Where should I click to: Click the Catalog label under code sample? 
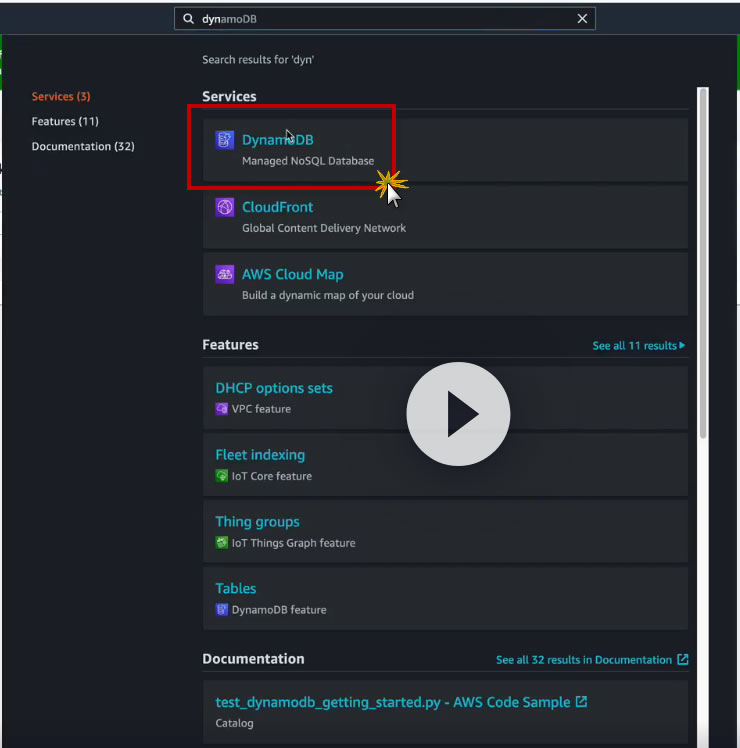coord(234,723)
